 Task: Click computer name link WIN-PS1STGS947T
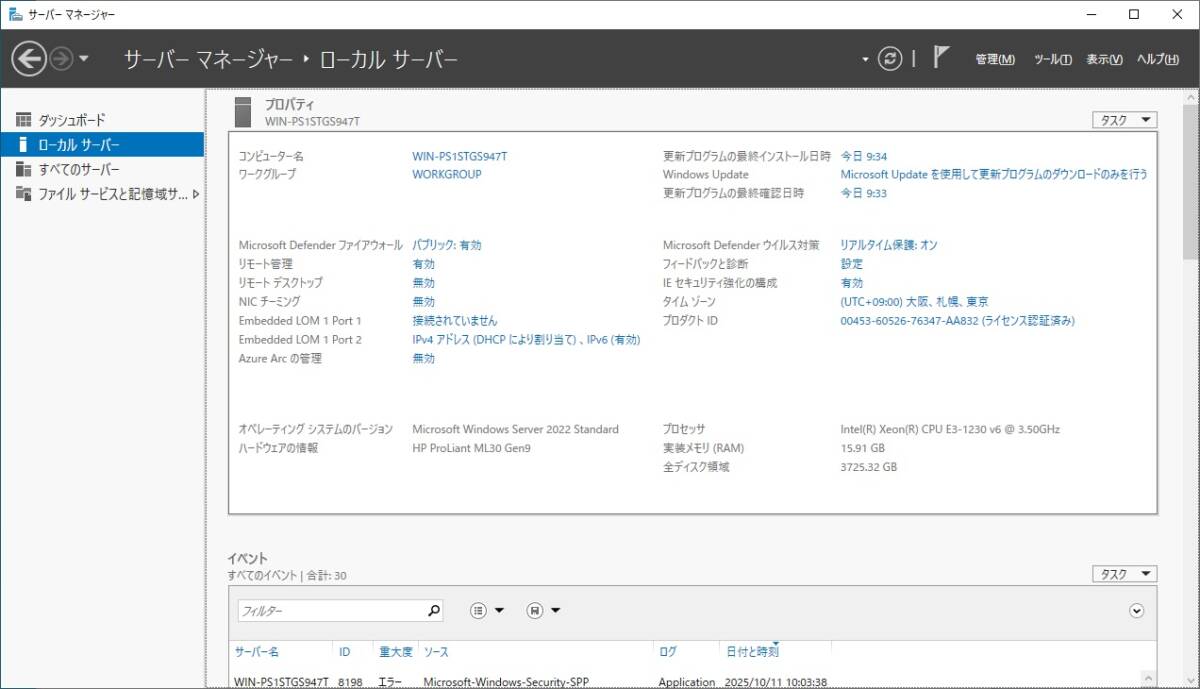tap(459, 156)
